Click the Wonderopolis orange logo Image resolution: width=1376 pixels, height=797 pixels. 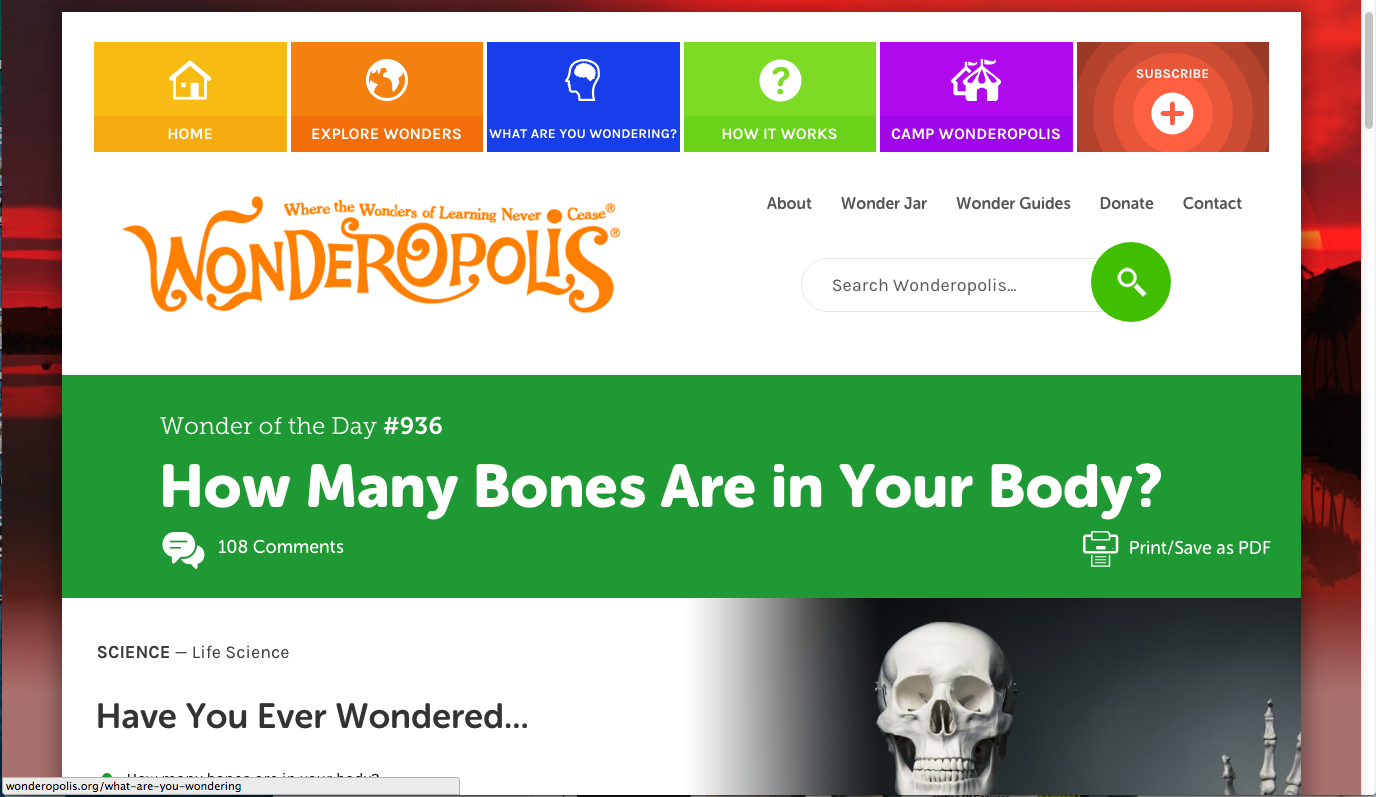pyautogui.click(x=371, y=254)
